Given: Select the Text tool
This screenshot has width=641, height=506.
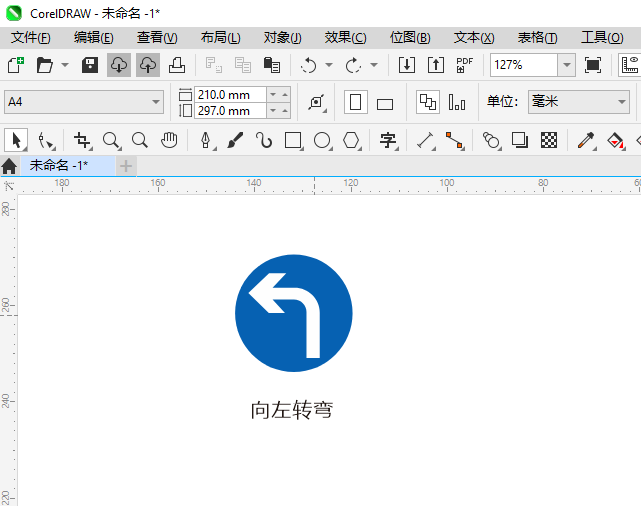Looking at the screenshot, I should tap(388, 141).
